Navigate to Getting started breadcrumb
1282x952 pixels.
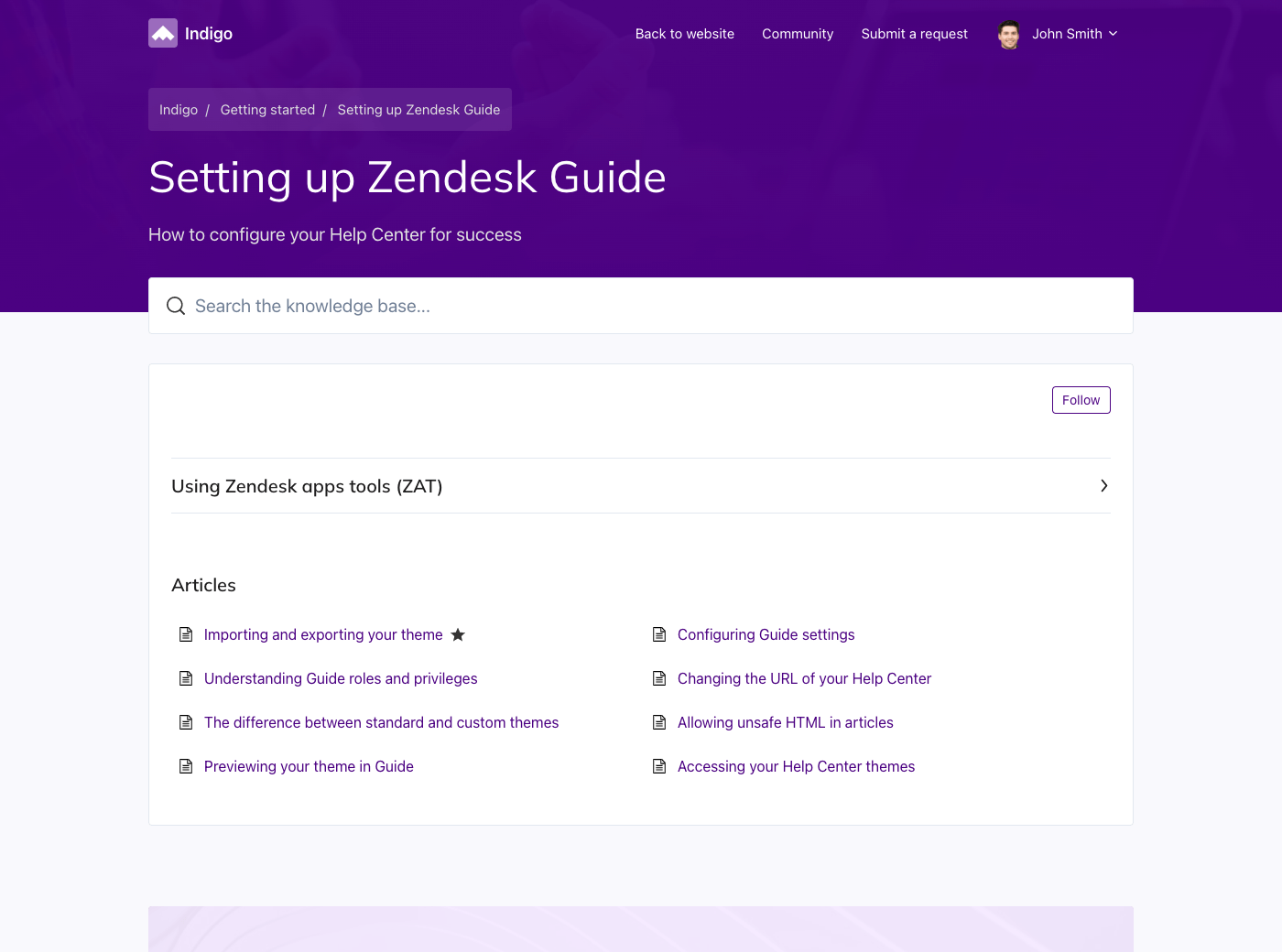[267, 110]
